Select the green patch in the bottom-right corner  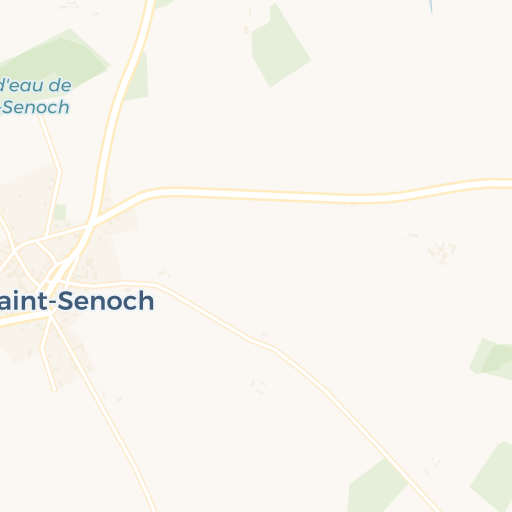(x=494, y=477)
